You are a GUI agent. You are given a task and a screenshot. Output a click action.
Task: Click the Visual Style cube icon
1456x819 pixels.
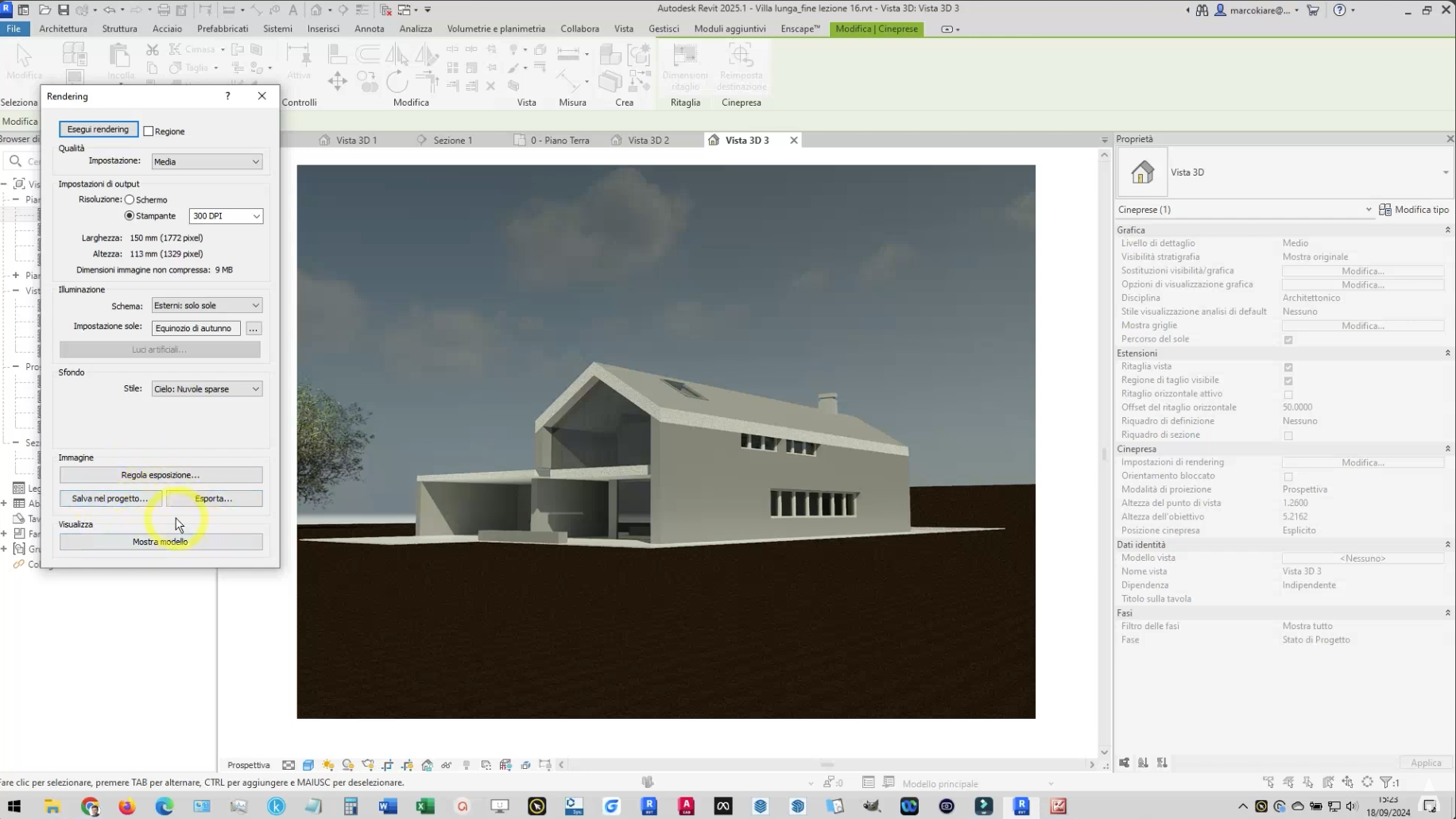(x=308, y=765)
